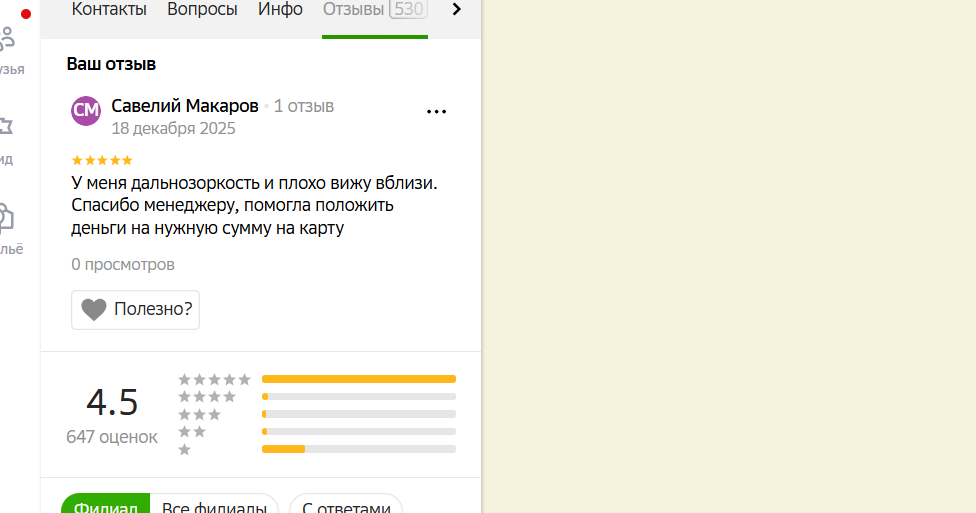Click the 'Ваш отзыв' heading

[111, 64]
